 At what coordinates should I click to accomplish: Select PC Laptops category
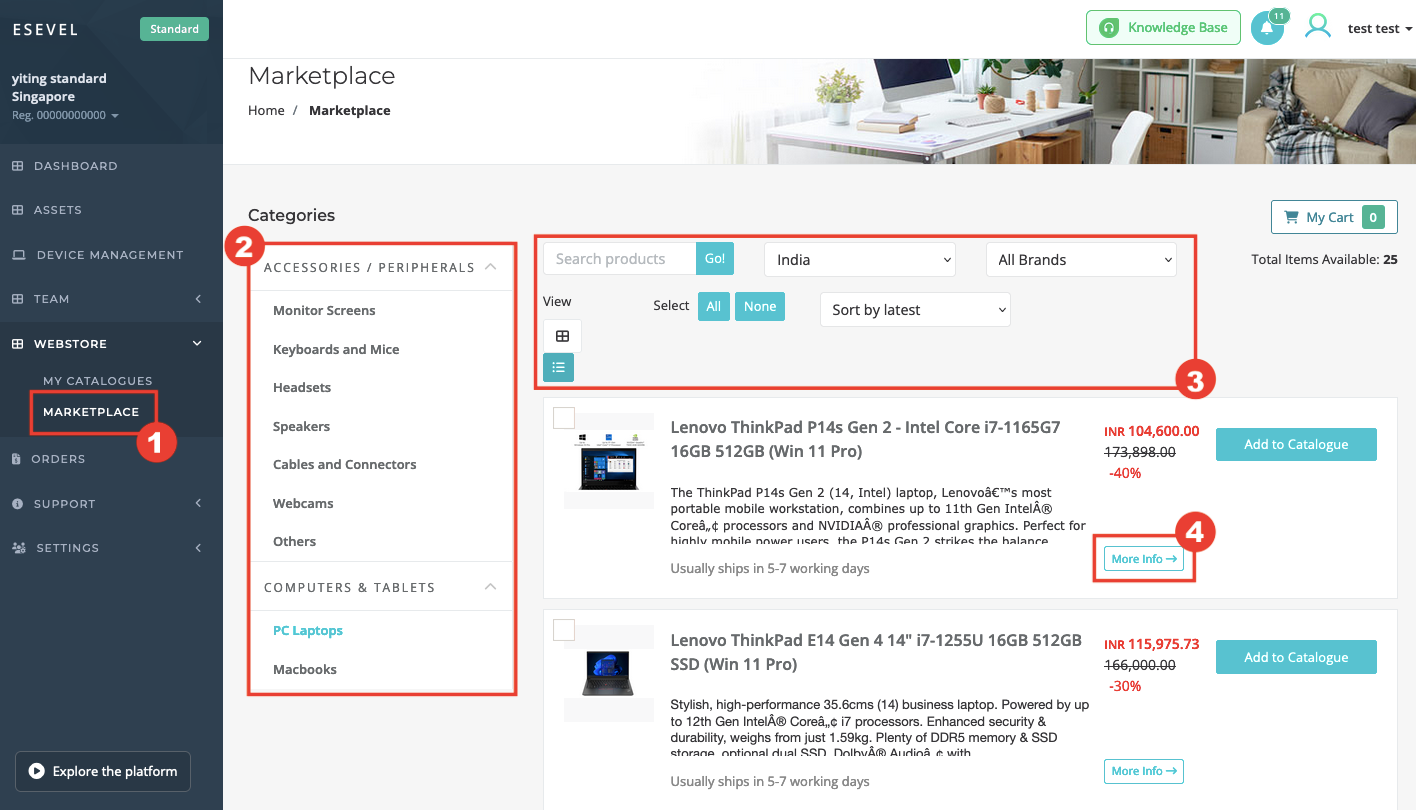click(x=308, y=631)
